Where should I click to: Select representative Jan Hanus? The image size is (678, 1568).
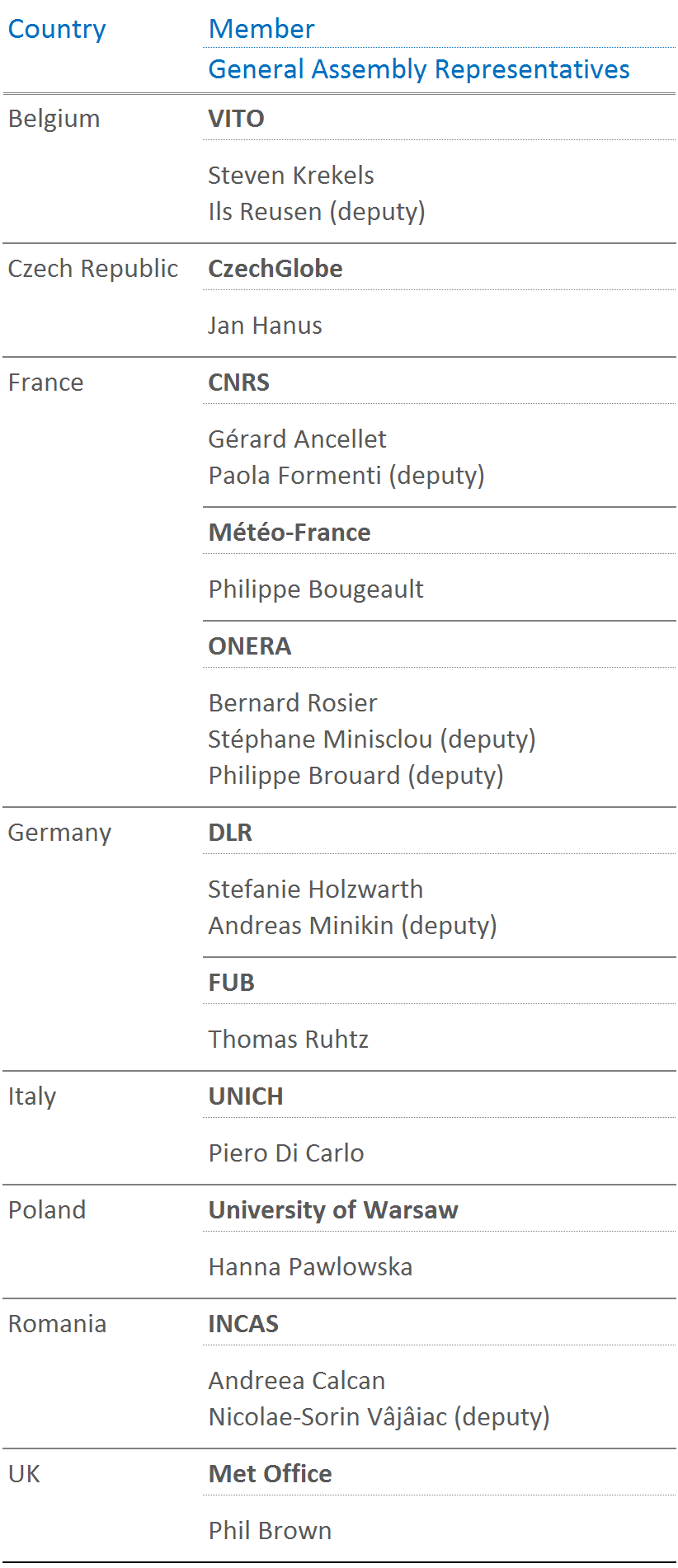click(265, 326)
